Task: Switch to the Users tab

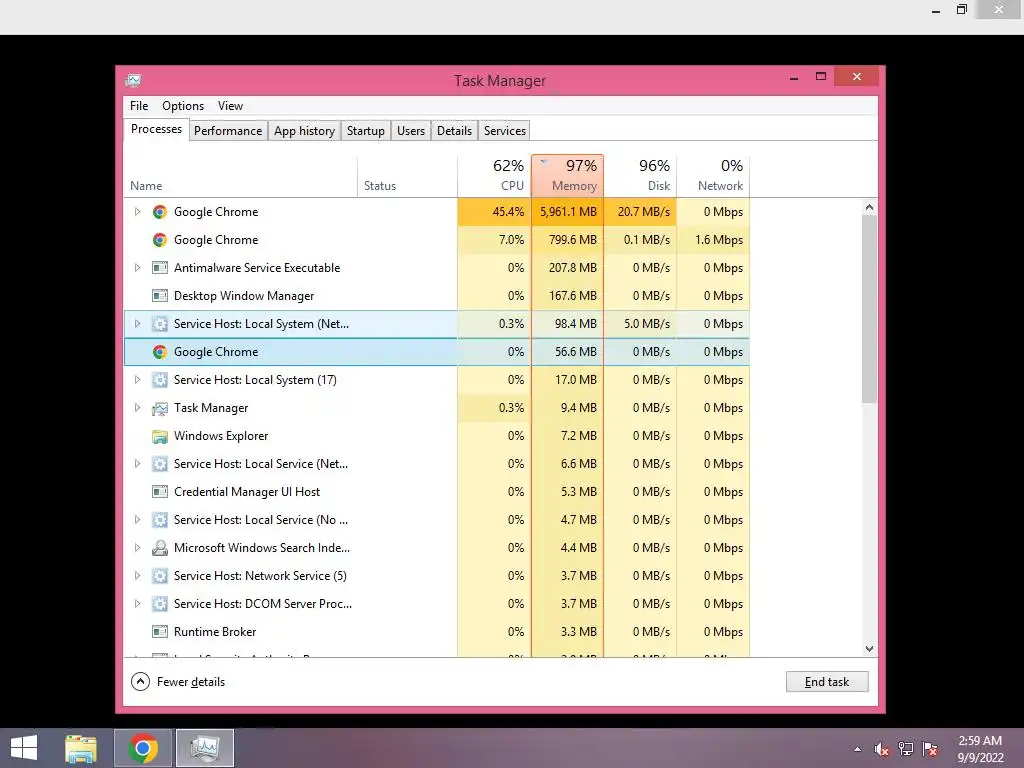Action: coord(411,131)
